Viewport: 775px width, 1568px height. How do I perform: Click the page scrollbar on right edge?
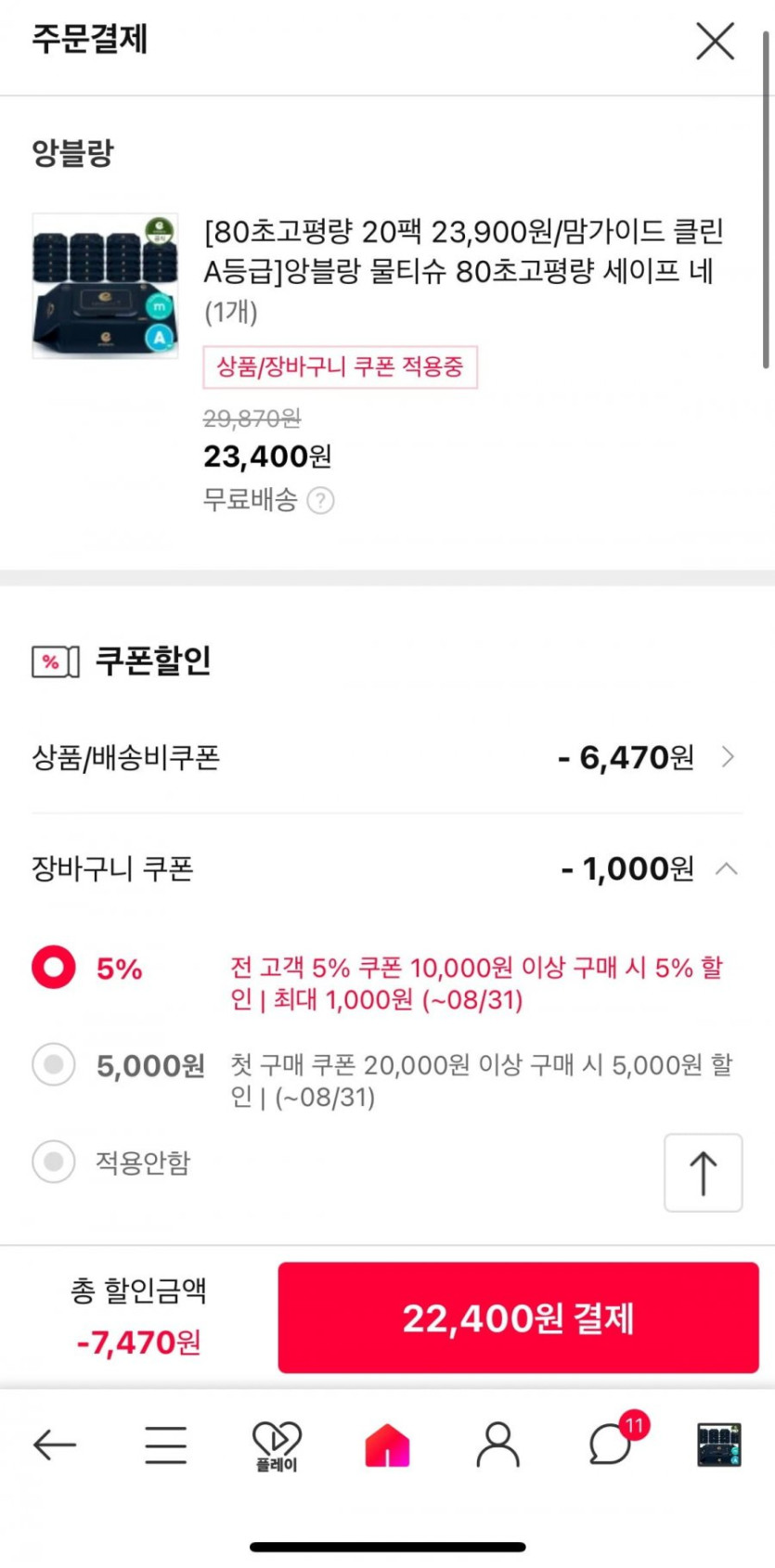[x=766, y=199]
